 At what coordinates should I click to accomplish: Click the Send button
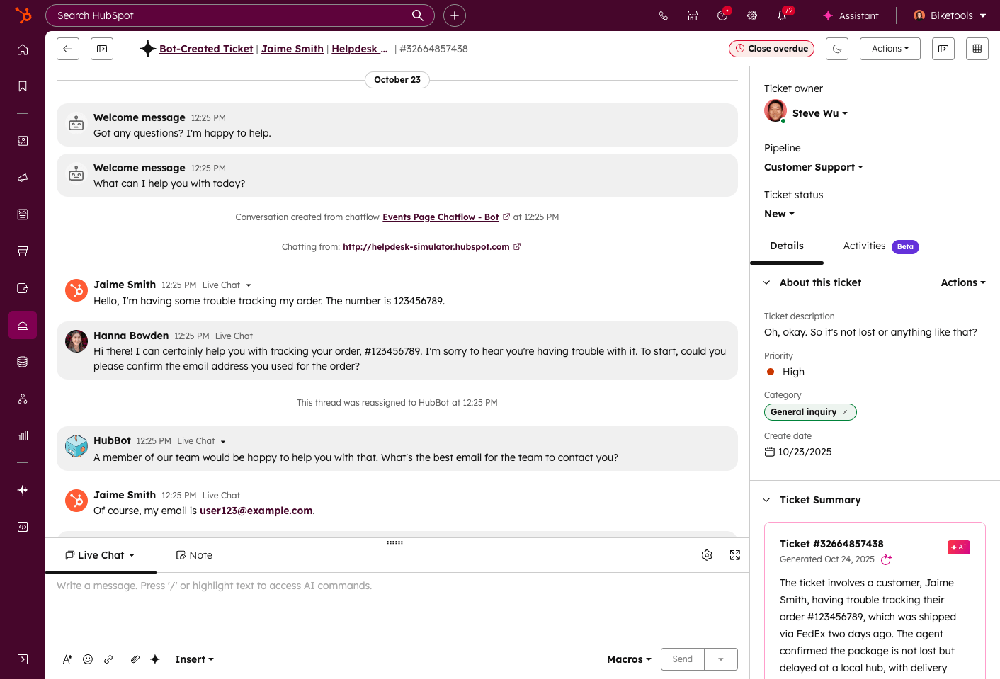click(682, 659)
